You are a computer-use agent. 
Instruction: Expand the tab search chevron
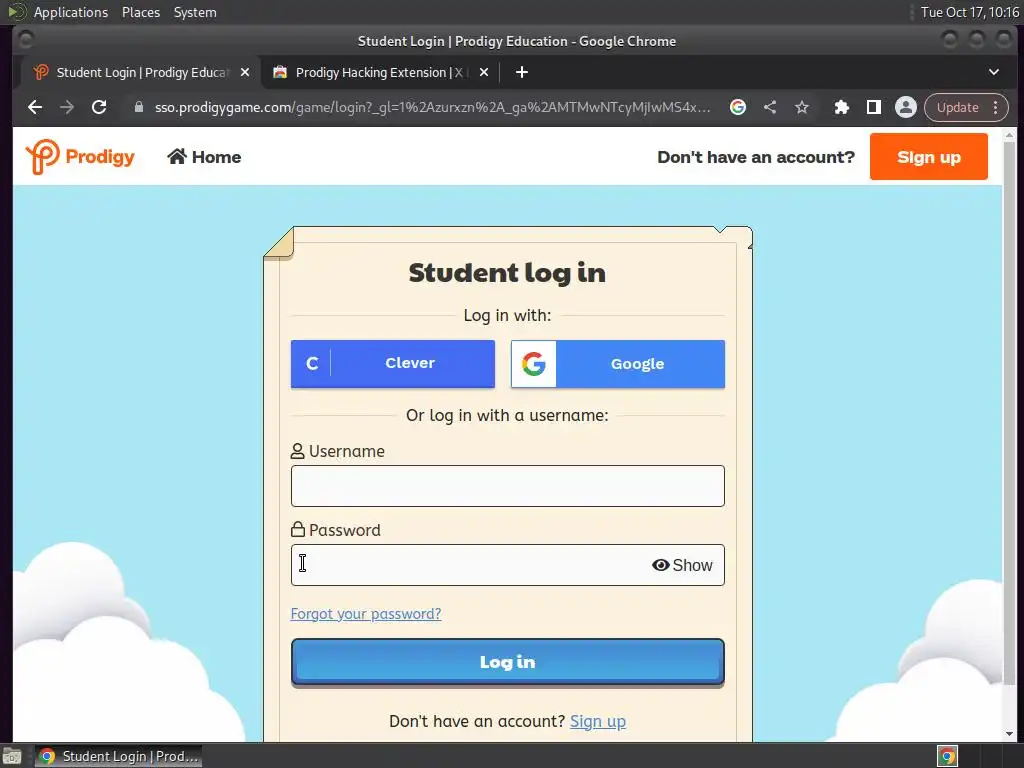994,72
